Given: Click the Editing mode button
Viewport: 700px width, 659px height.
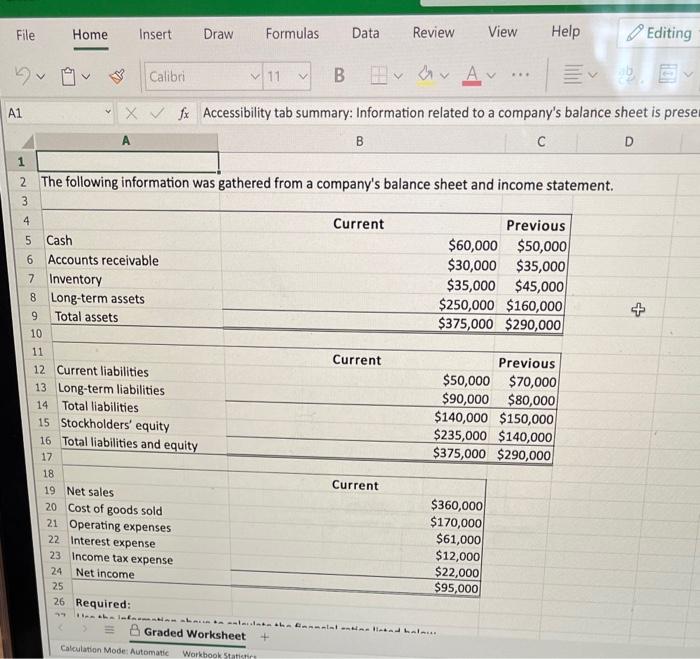Looking at the screenshot, I should coord(659,33).
